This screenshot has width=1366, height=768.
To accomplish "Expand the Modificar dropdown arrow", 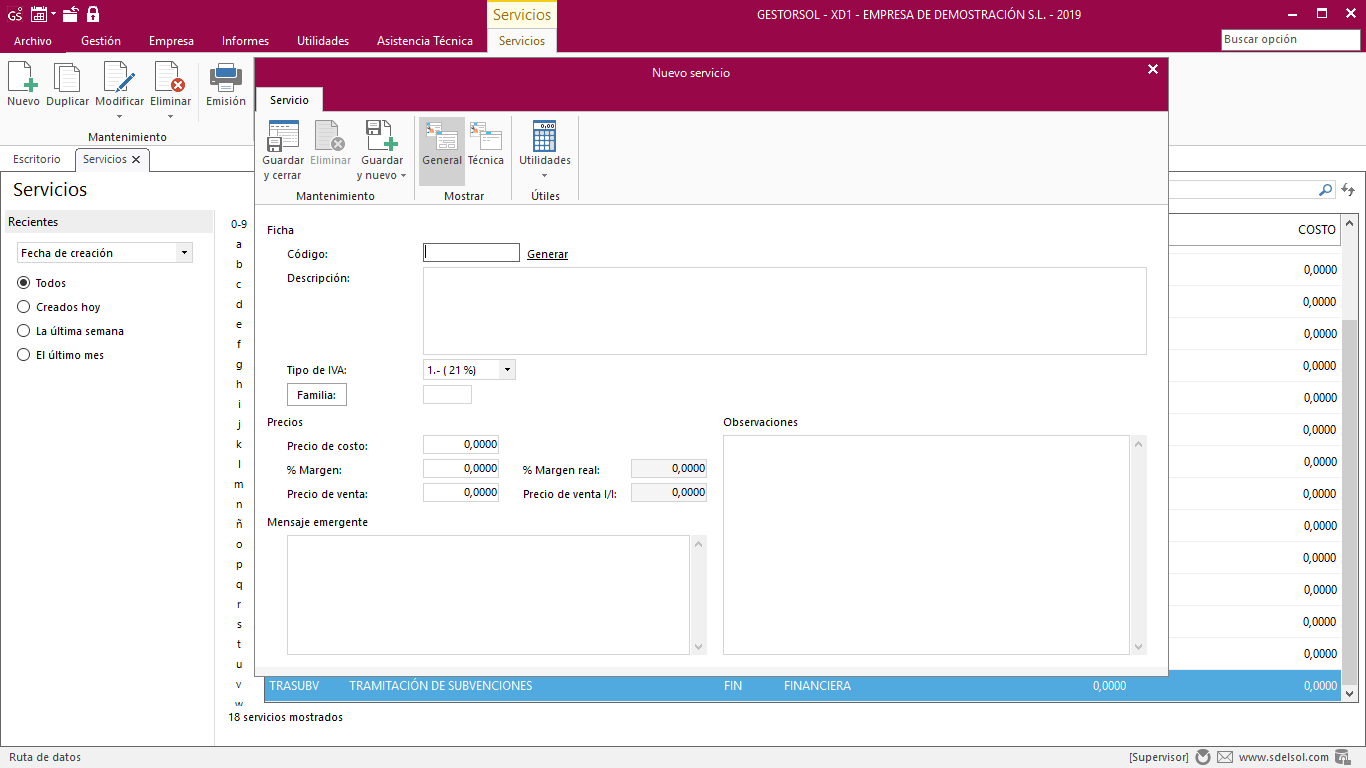I will [119, 116].
